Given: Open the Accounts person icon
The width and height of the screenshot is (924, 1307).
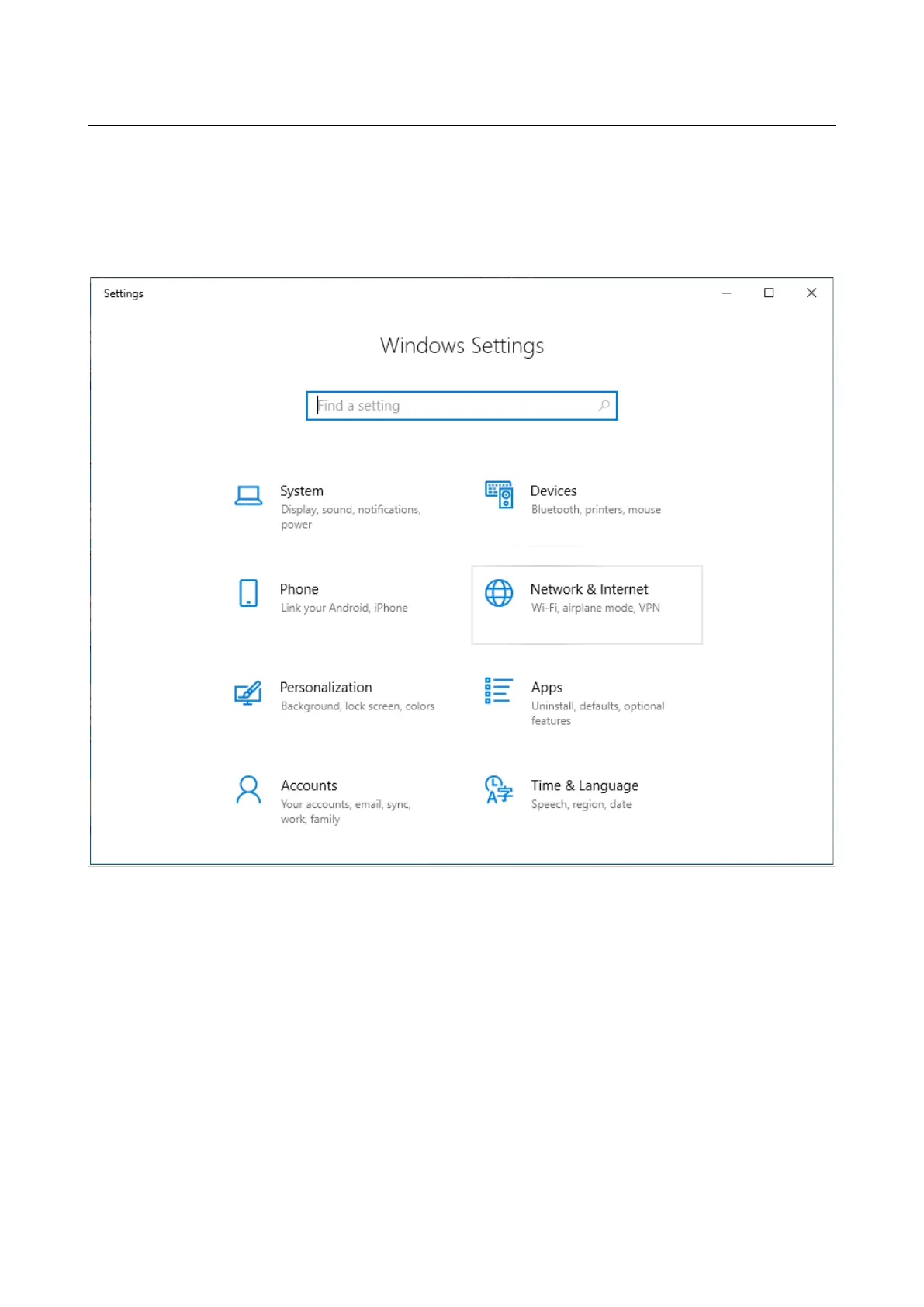Looking at the screenshot, I should 248,790.
